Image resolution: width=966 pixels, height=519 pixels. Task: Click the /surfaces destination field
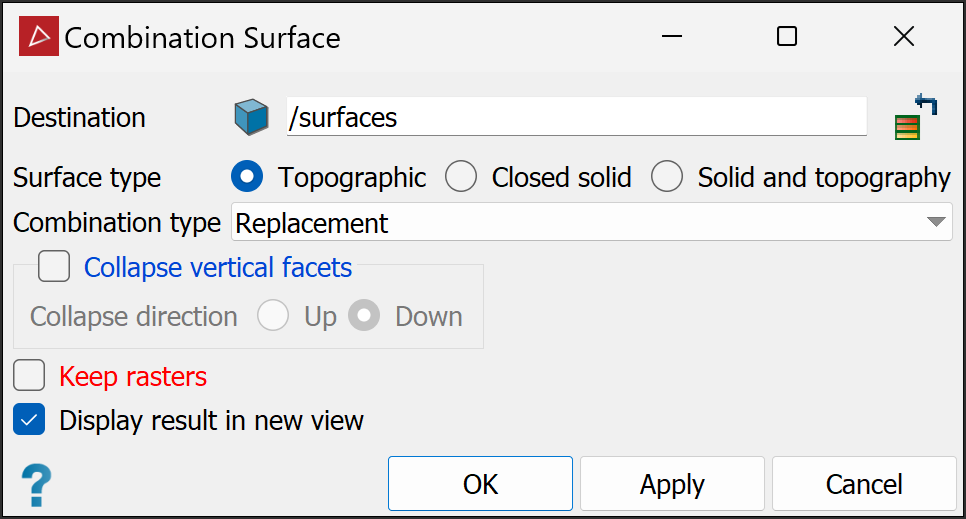point(577,116)
